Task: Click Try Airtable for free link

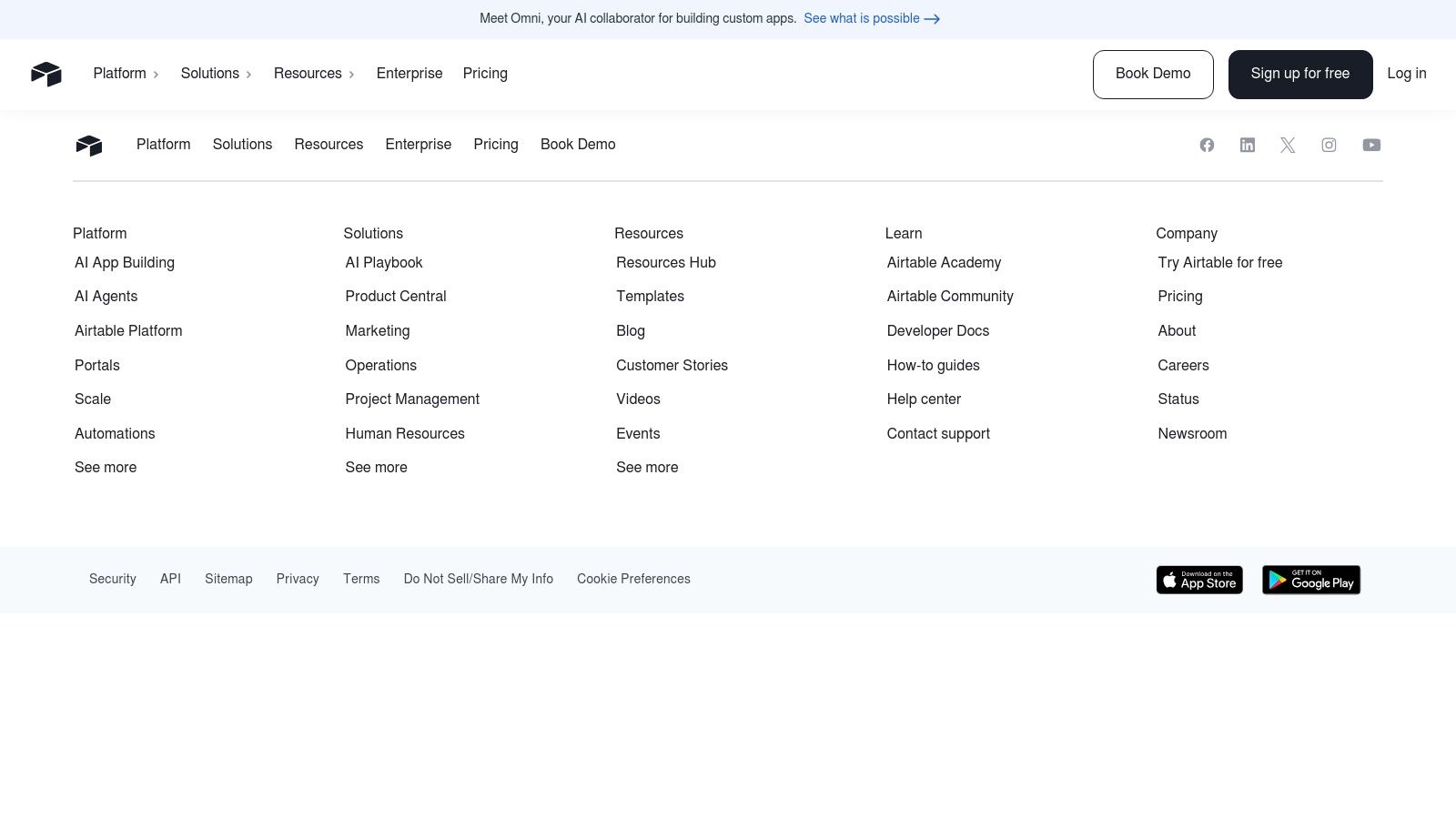Action: (x=1220, y=263)
